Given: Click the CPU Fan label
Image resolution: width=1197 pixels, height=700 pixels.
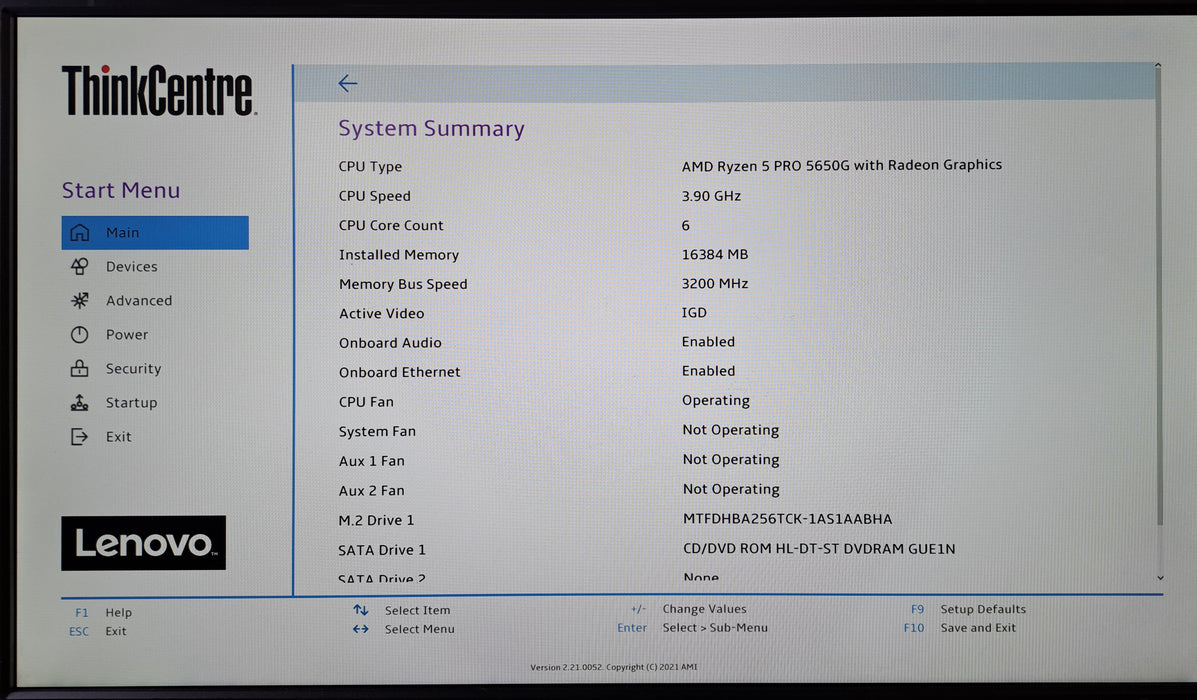Looking at the screenshot, I should point(366,402).
